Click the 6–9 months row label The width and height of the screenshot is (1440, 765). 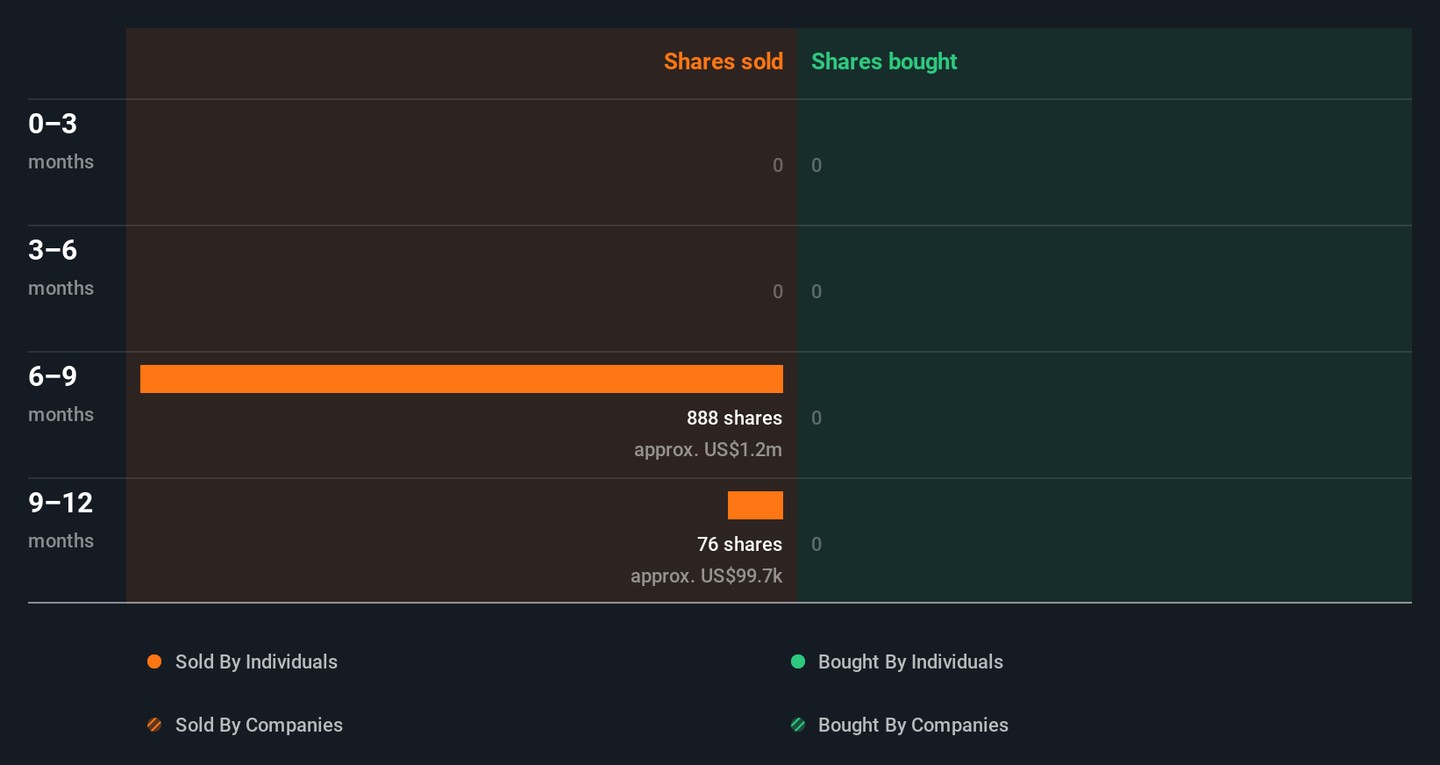tap(61, 394)
